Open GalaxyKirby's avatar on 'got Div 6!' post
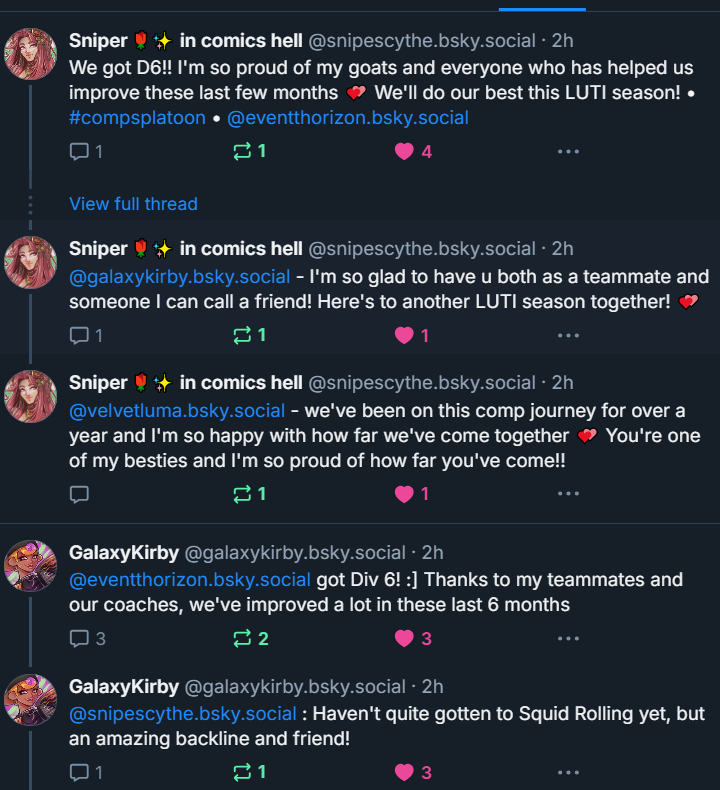The width and height of the screenshot is (720, 790). [30, 567]
